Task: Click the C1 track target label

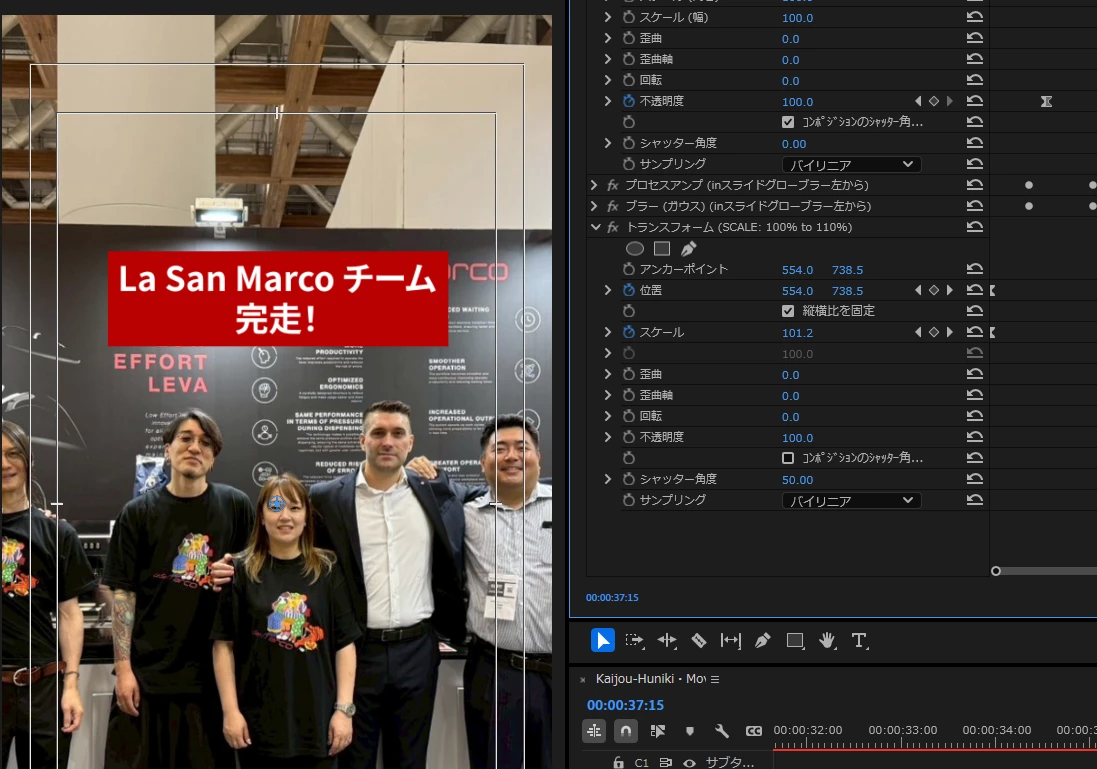Action: pyautogui.click(x=642, y=763)
